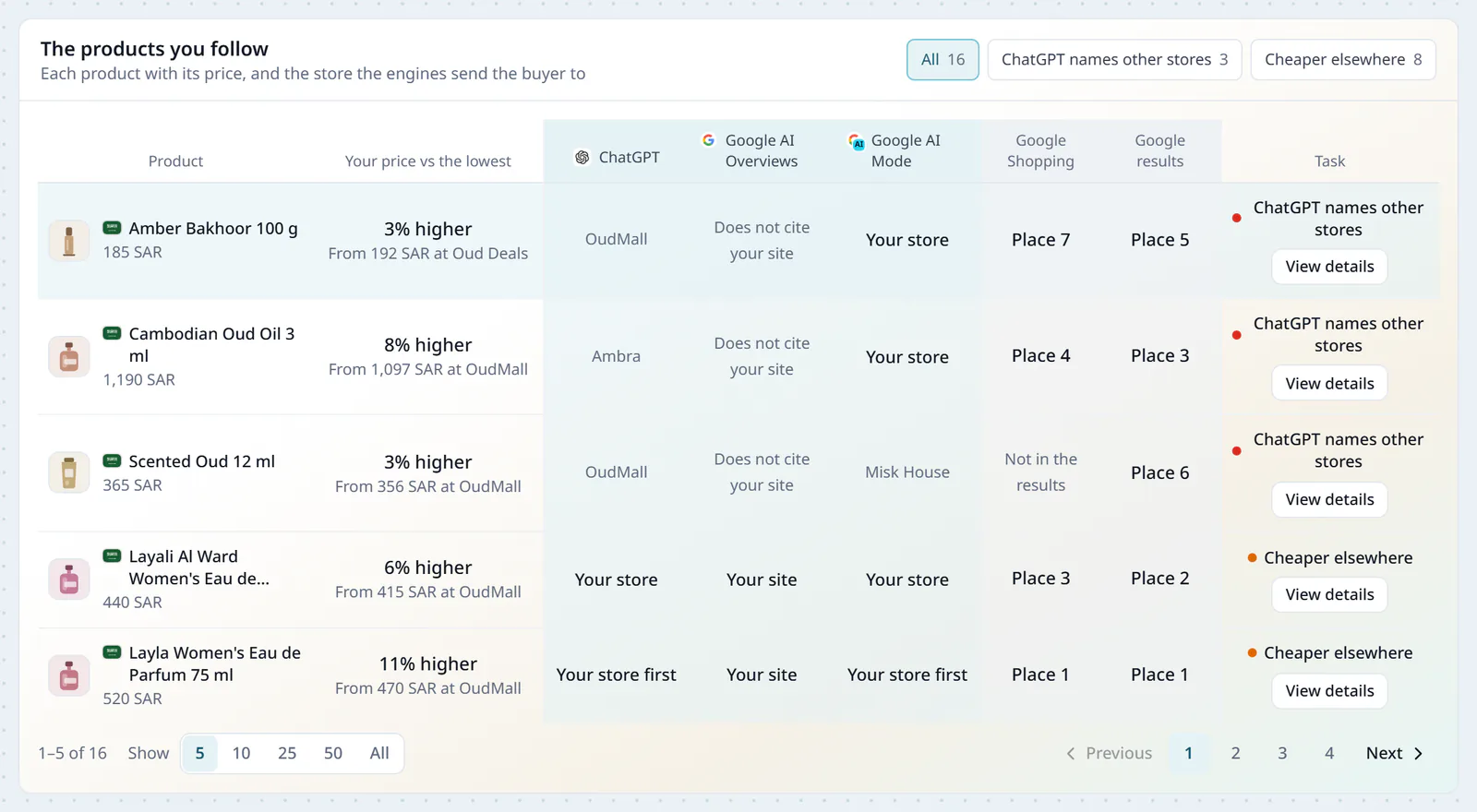Click the Product column header

click(x=175, y=161)
